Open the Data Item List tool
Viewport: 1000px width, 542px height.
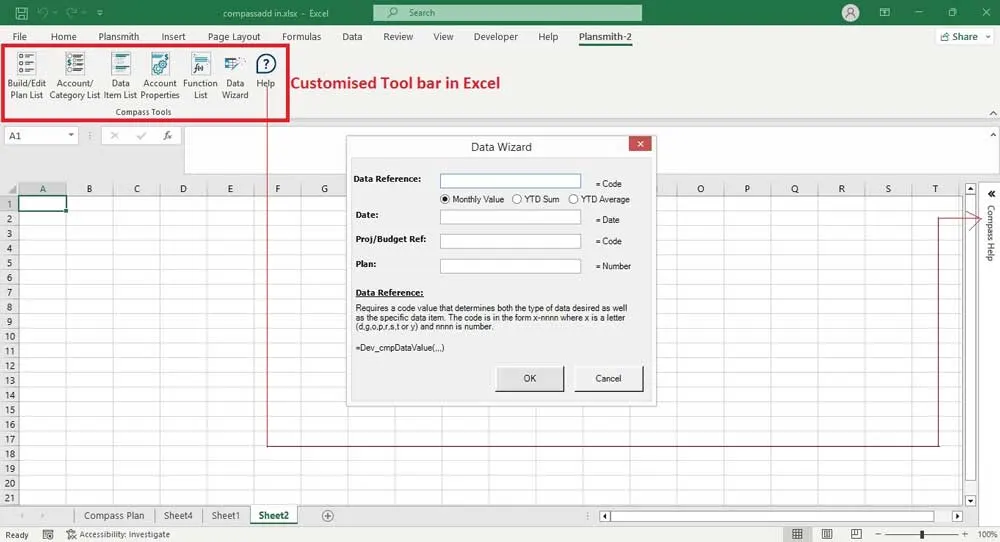(x=120, y=76)
